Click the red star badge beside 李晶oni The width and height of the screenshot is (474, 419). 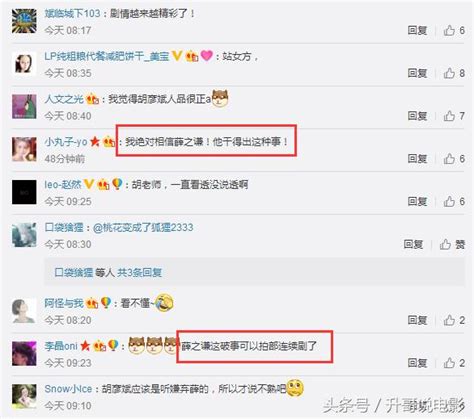(85, 346)
